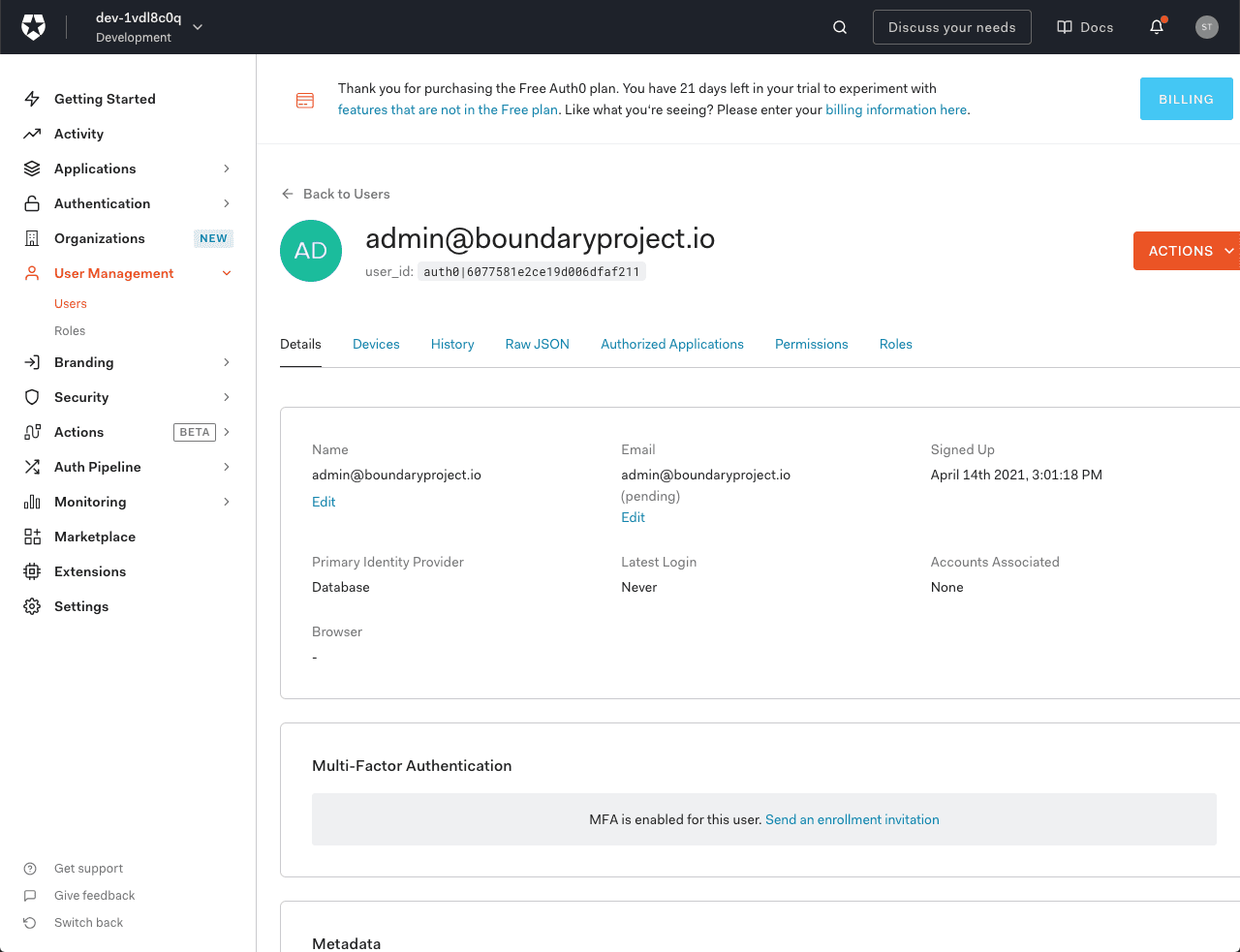Edit the user's Email
This screenshot has width=1240, height=952.
click(633, 517)
